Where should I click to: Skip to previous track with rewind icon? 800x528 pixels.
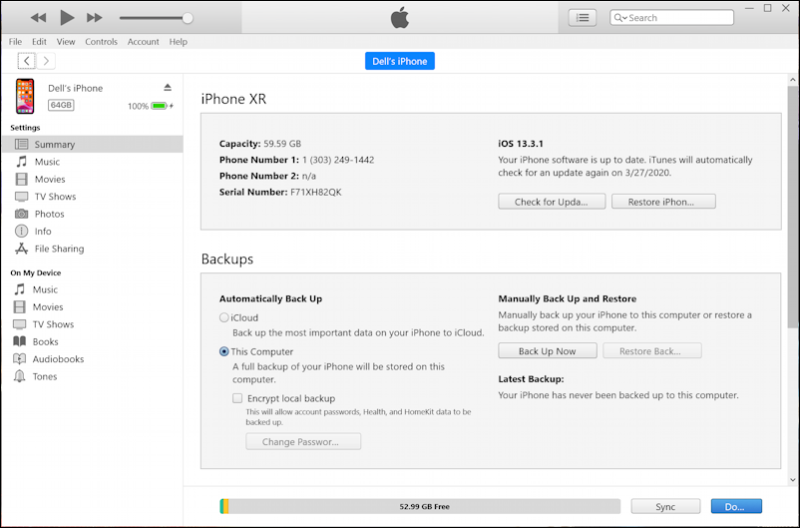pos(38,18)
